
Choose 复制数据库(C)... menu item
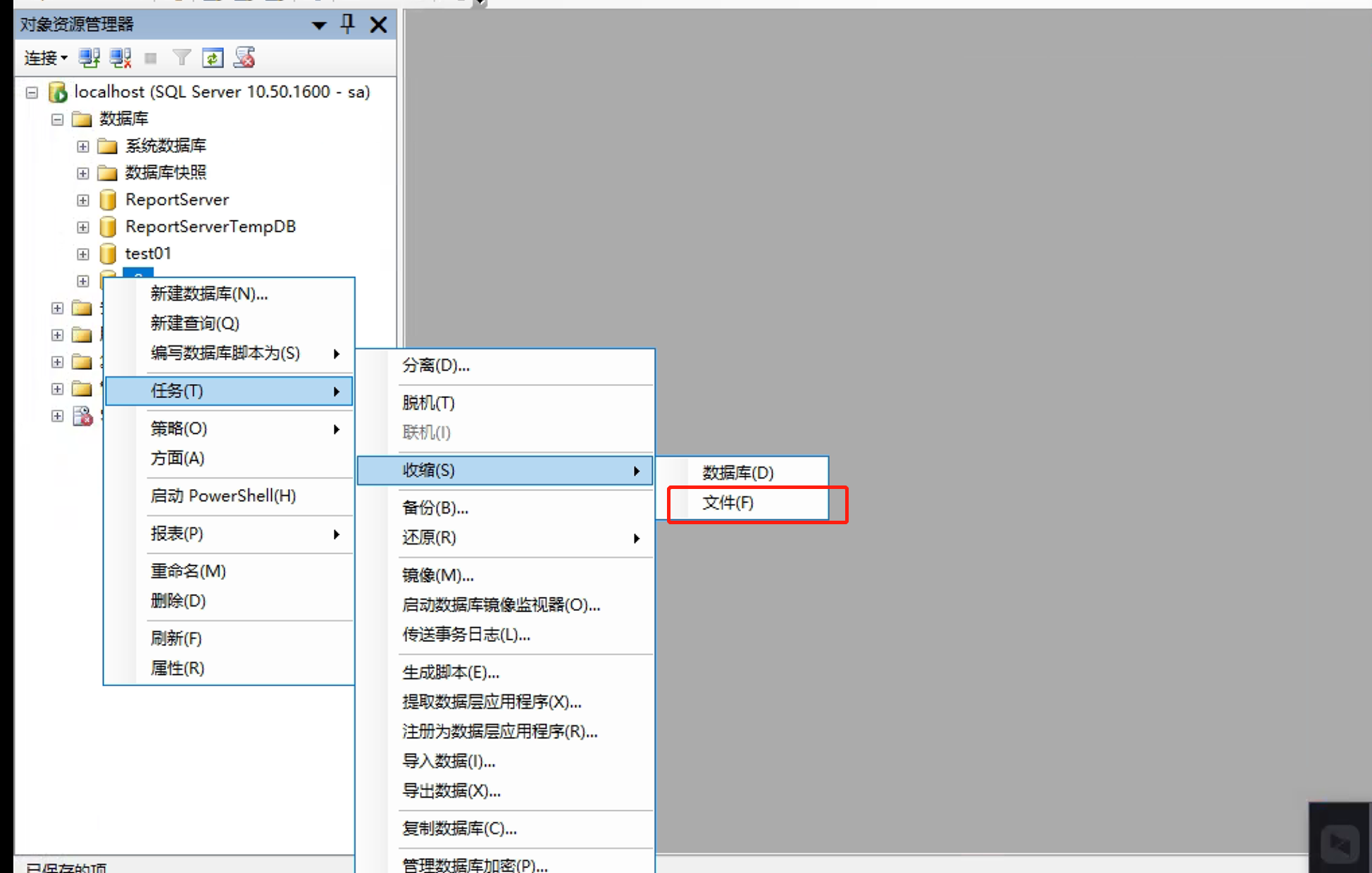[x=506, y=829]
